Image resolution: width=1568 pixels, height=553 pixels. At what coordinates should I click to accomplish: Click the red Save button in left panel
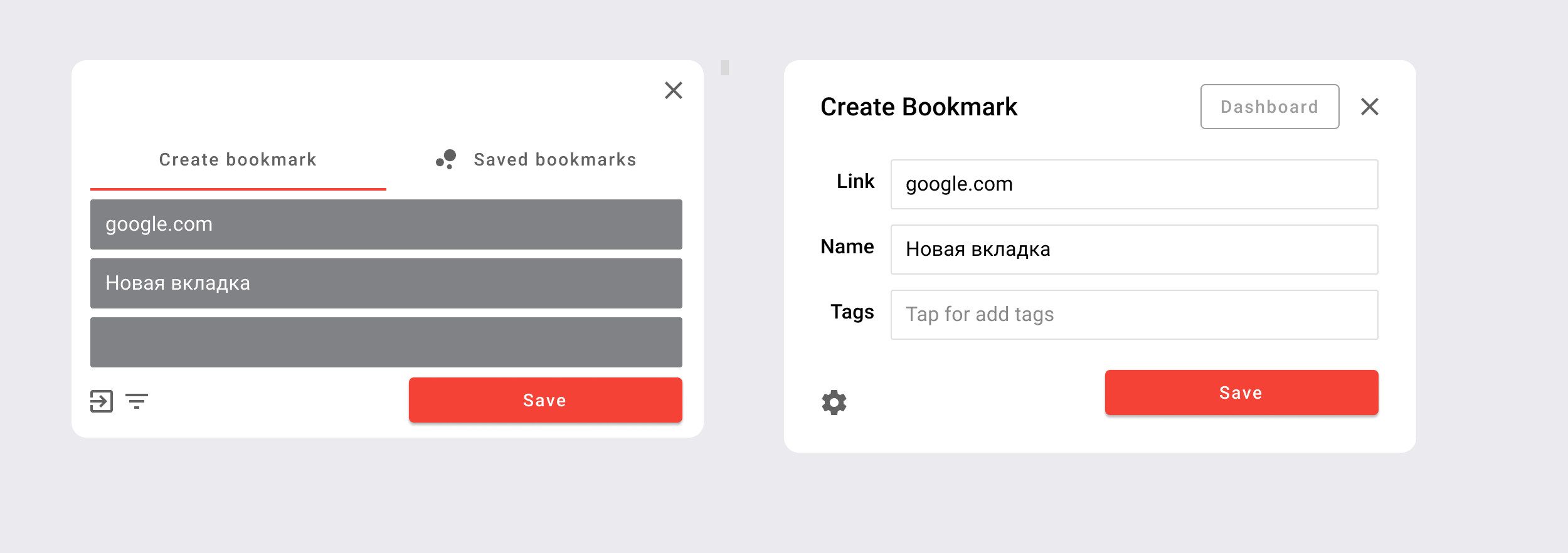click(x=546, y=400)
